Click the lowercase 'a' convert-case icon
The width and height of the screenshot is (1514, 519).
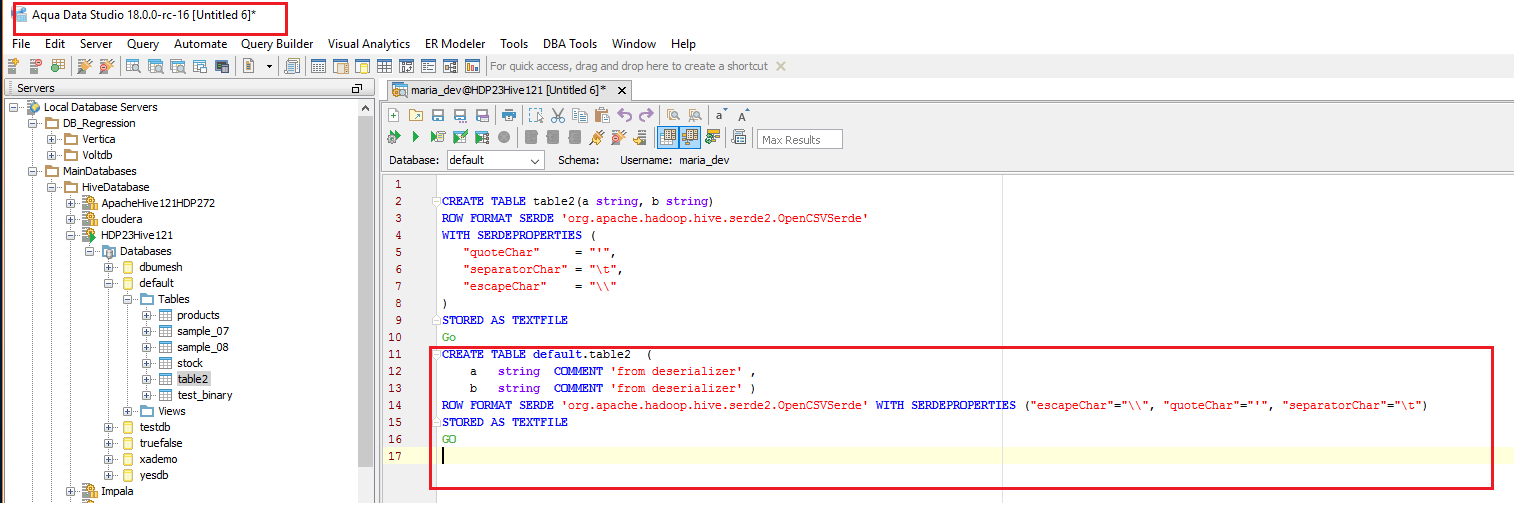coord(720,115)
